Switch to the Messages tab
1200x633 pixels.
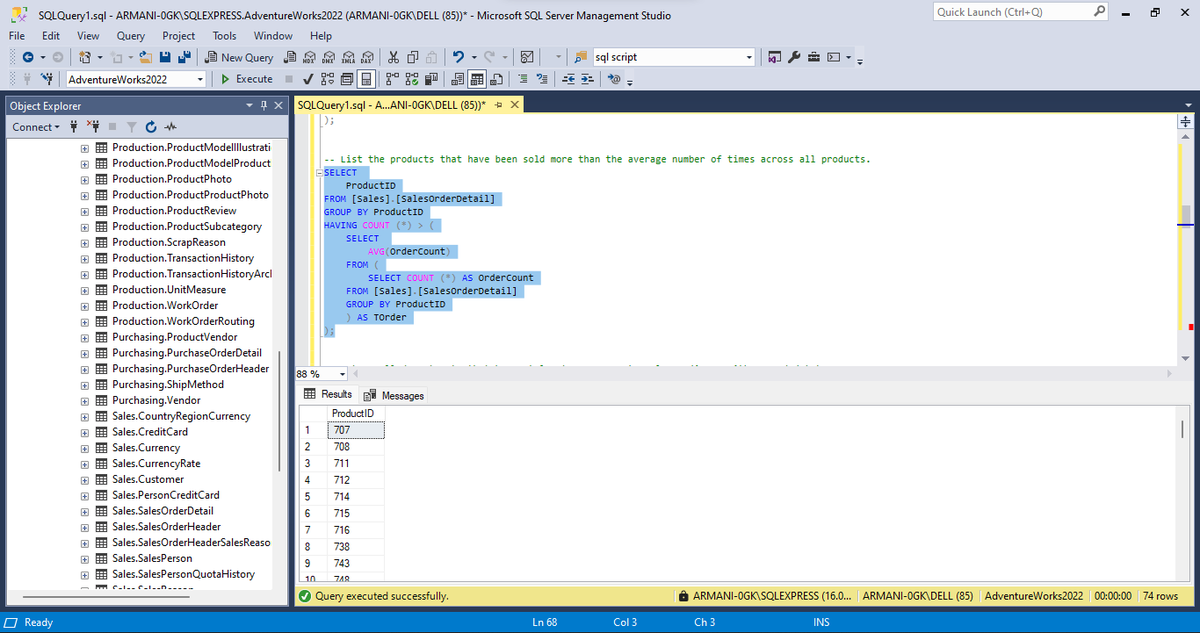click(x=394, y=396)
